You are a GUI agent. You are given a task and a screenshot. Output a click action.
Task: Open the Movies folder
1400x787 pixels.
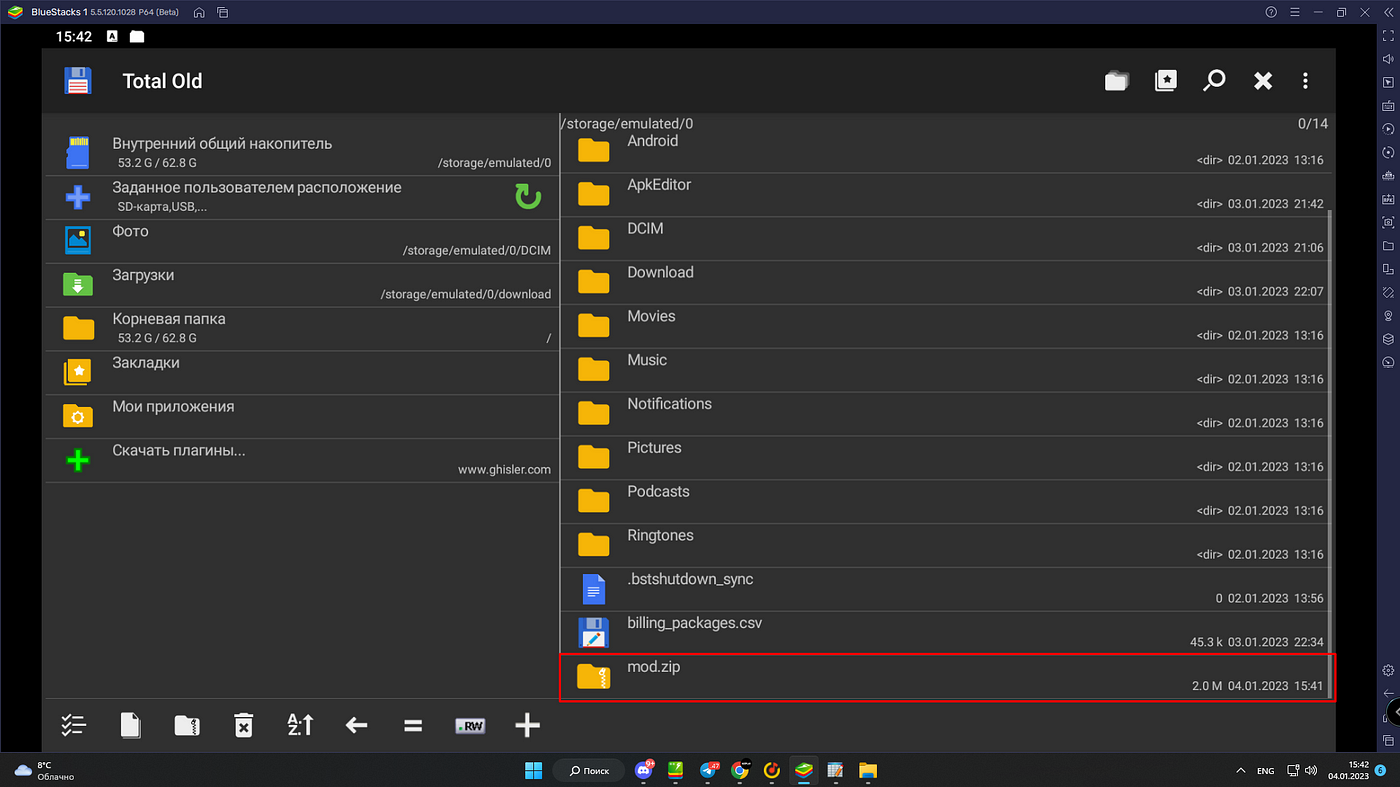point(945,326)
